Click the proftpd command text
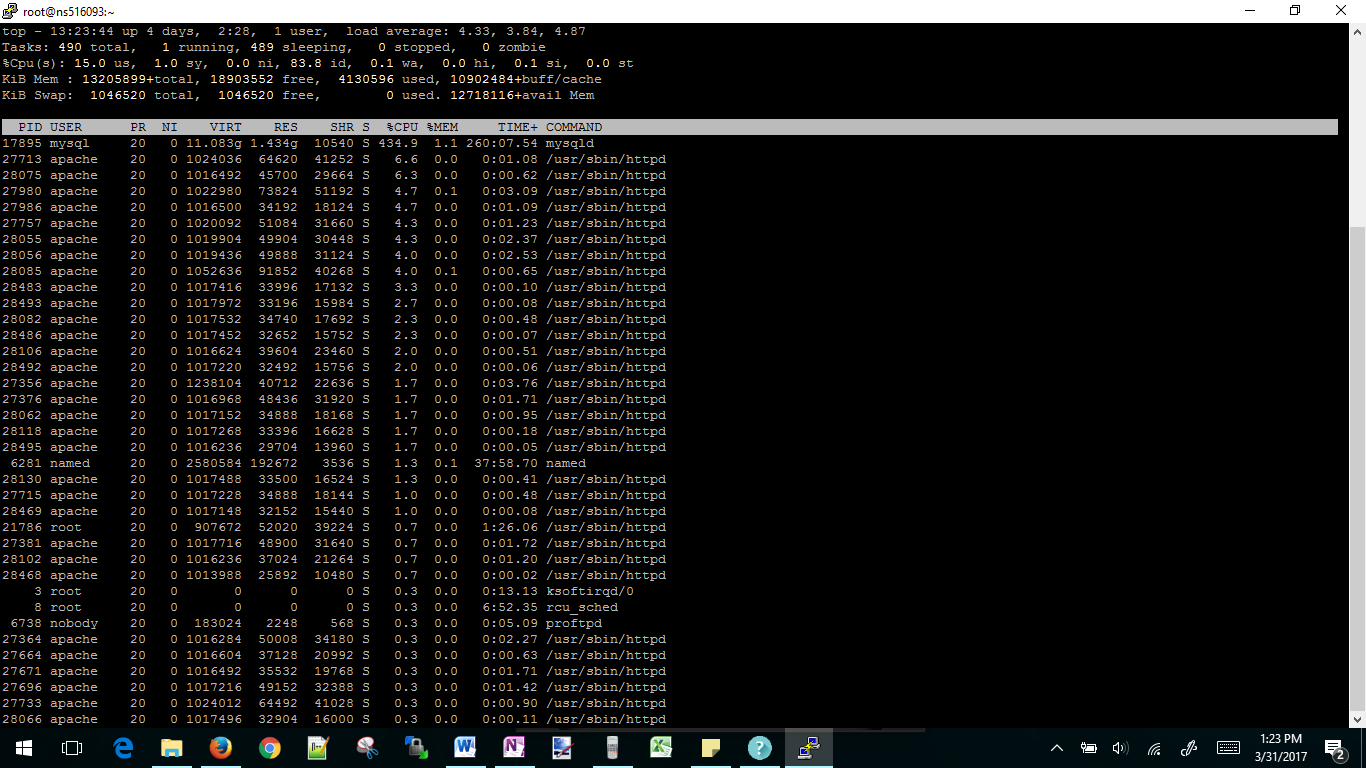Viewport: 1366px width, 768px height. (x=574, y=623)
